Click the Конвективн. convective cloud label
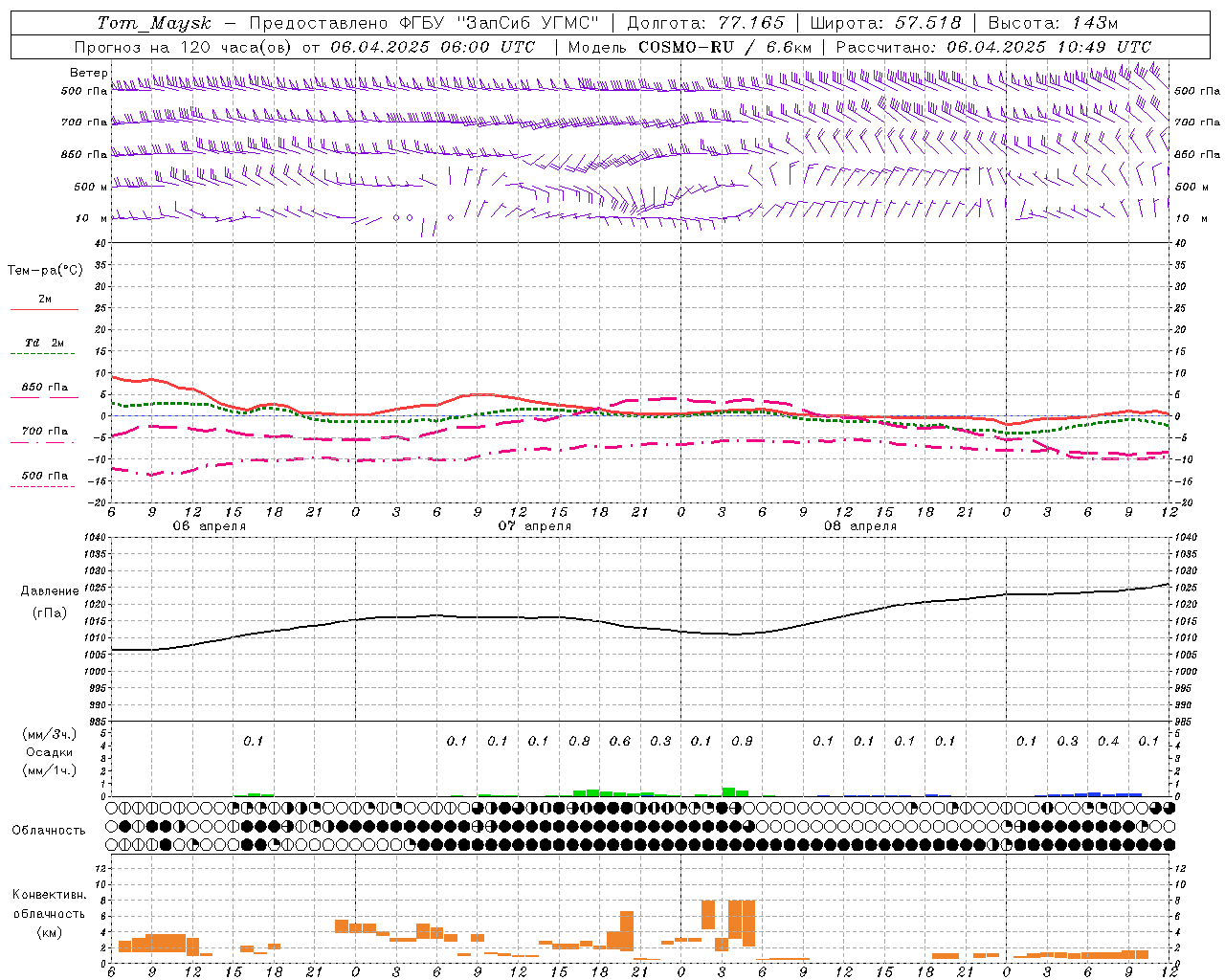 pyautogui.click(x=49, y=895)
